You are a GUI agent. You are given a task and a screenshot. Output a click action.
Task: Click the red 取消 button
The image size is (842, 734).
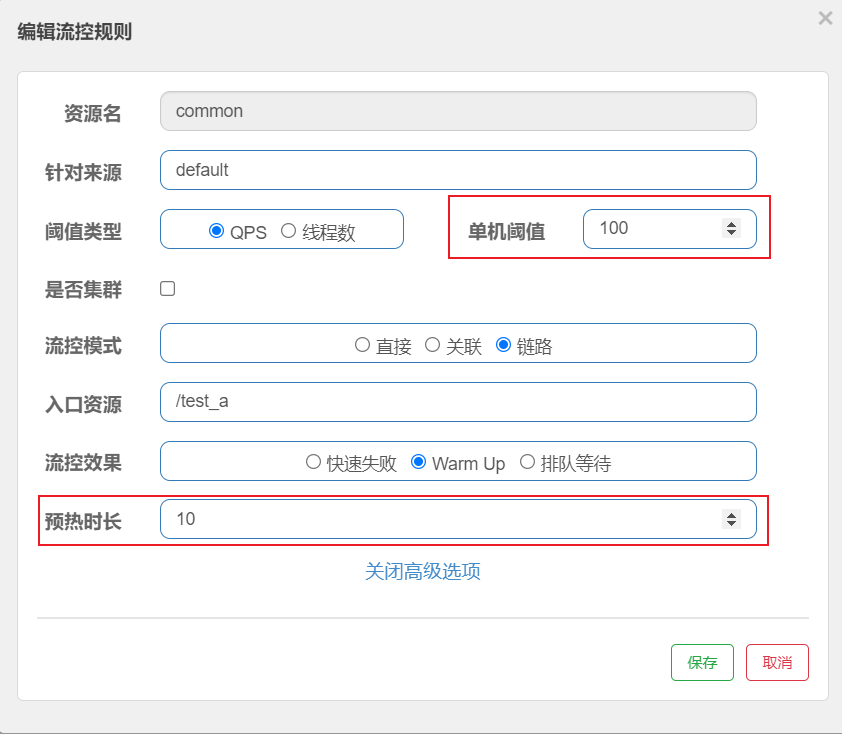(x=777, y=663)
